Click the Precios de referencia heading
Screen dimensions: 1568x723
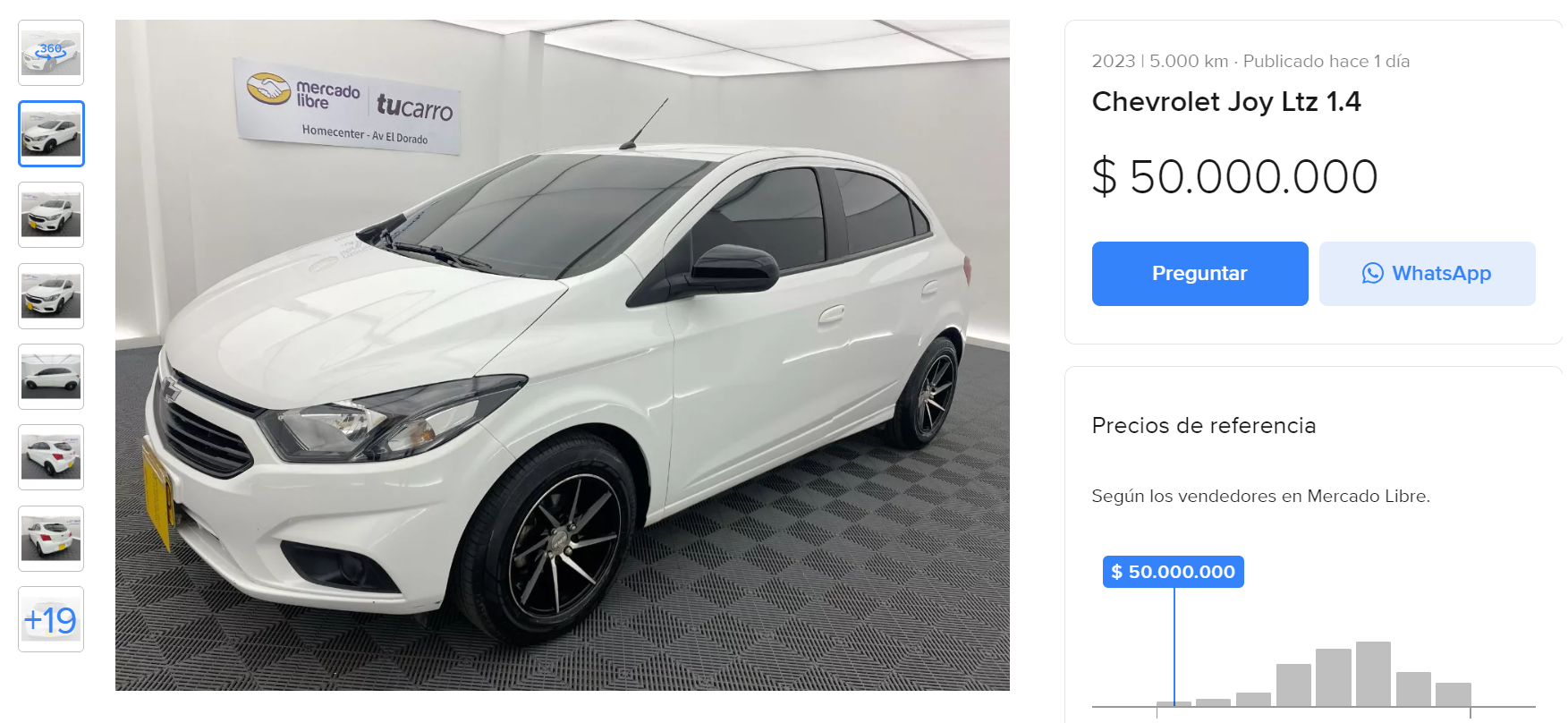click(x=1204, y=426)
